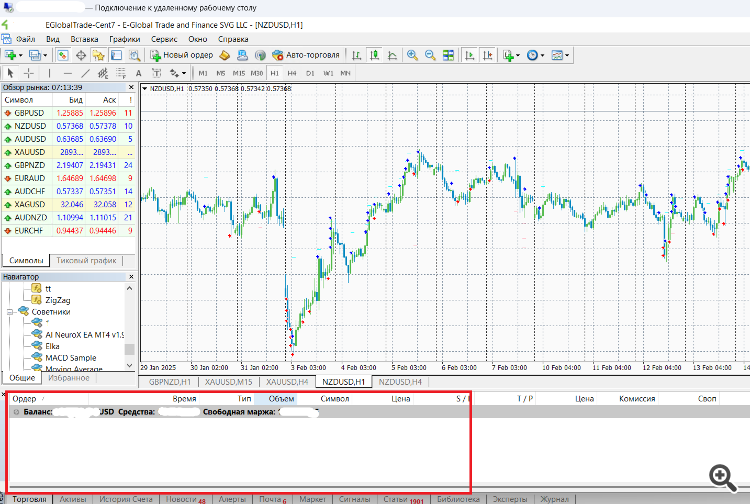Click the tile windows grid icon
Screen dimensions: 750x504
(x=449, y=55)
